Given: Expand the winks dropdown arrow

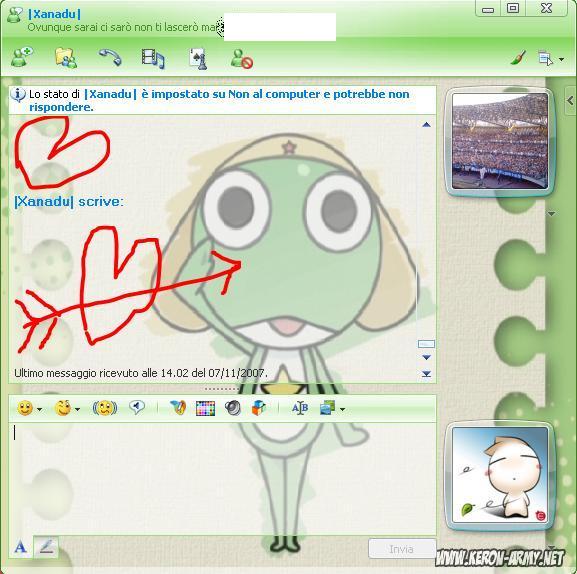Looking at the screenshot, I should [x=77, y=409].
